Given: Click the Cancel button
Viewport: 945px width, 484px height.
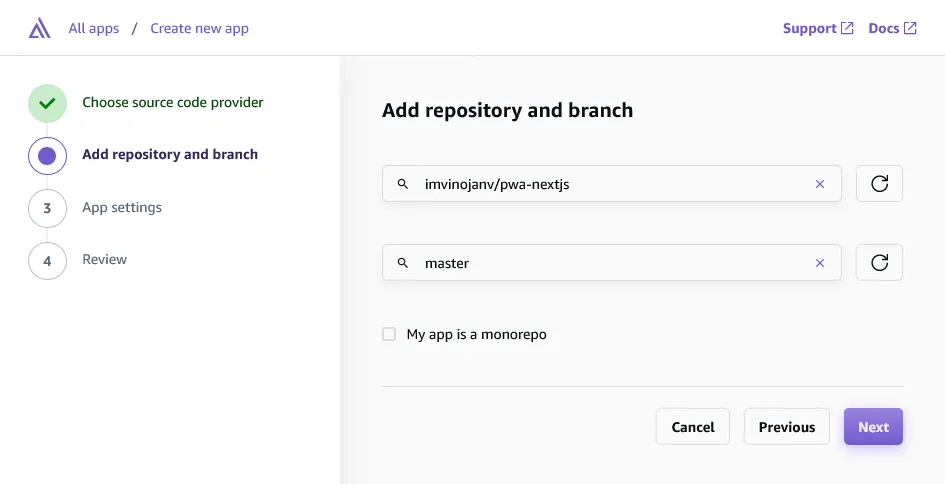Looking at the screenshot, I should pyautogui.click(x=692, y=427).
